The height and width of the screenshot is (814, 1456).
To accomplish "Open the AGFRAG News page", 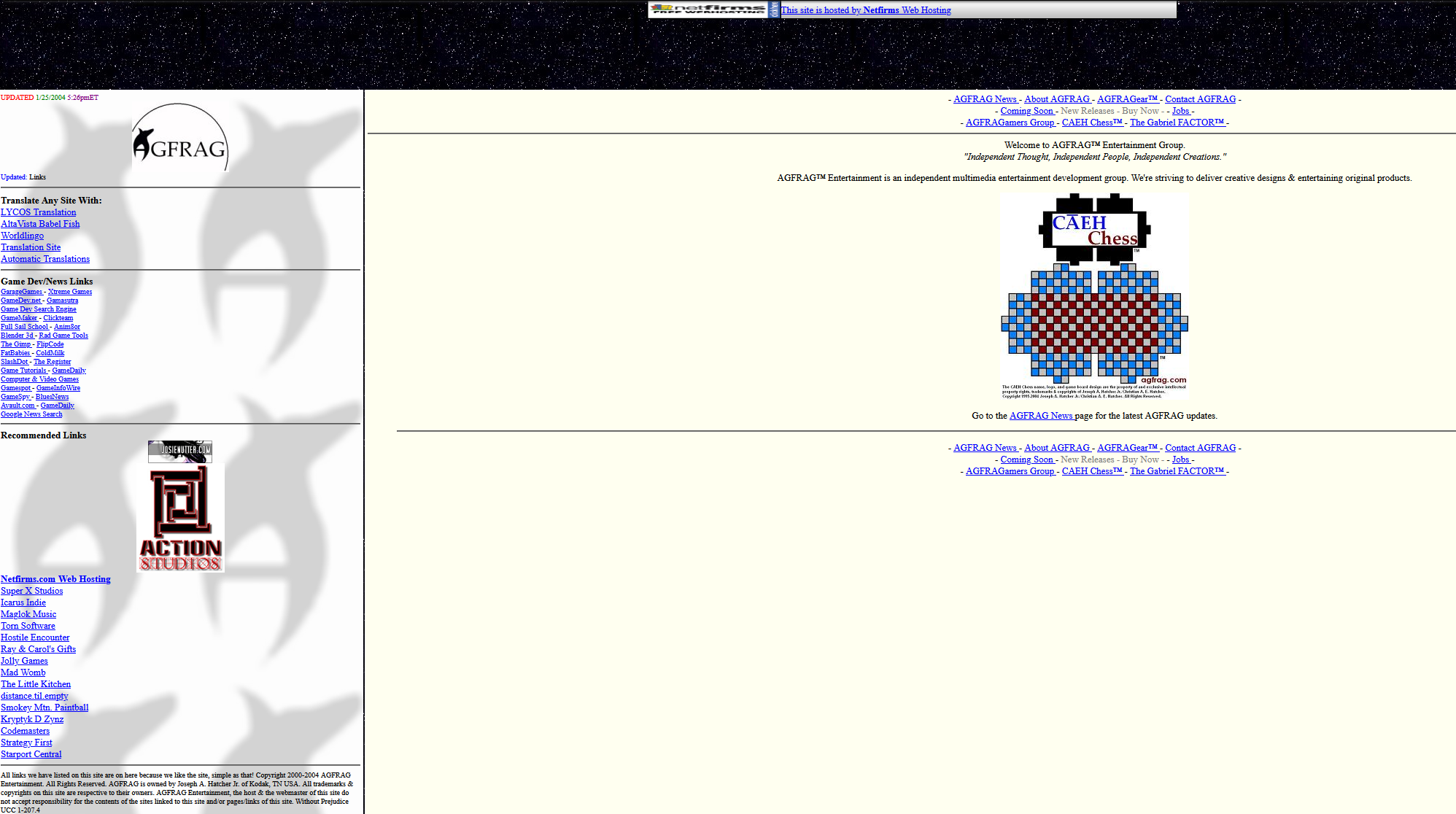I will [985, 98].
